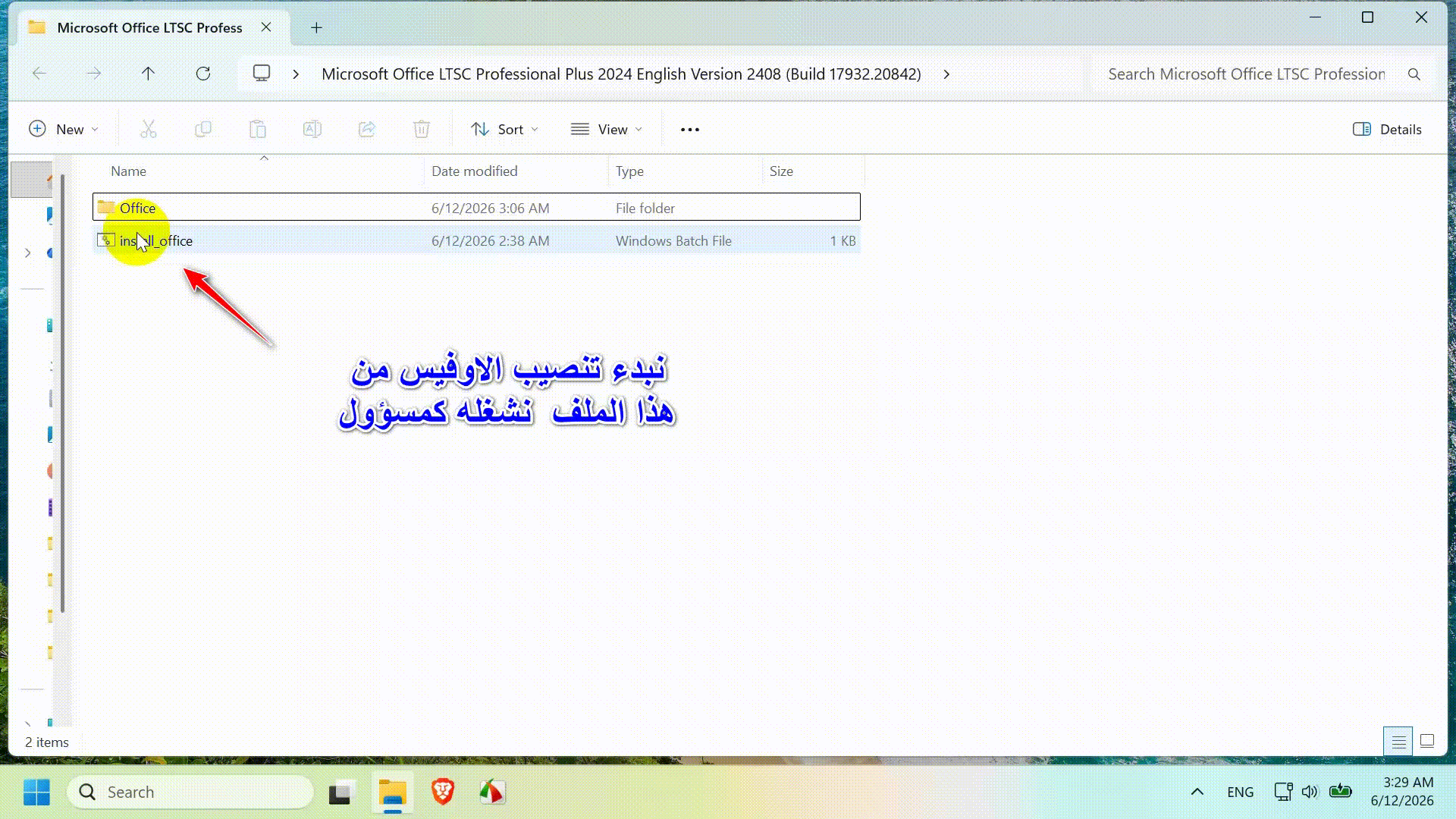Expand chevron after This PC icon

tap(296, 74)
